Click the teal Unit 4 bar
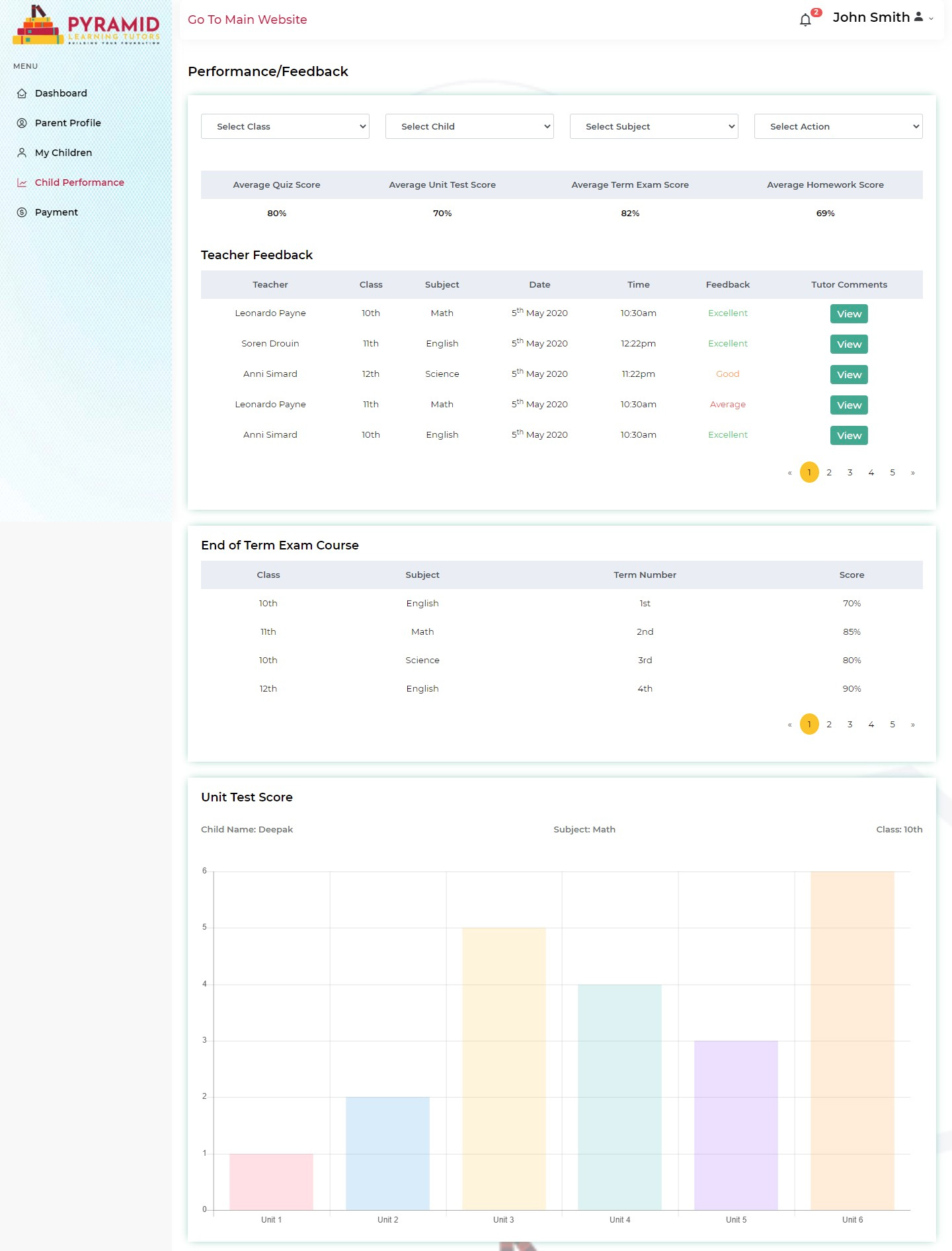 coord(620,1098)
